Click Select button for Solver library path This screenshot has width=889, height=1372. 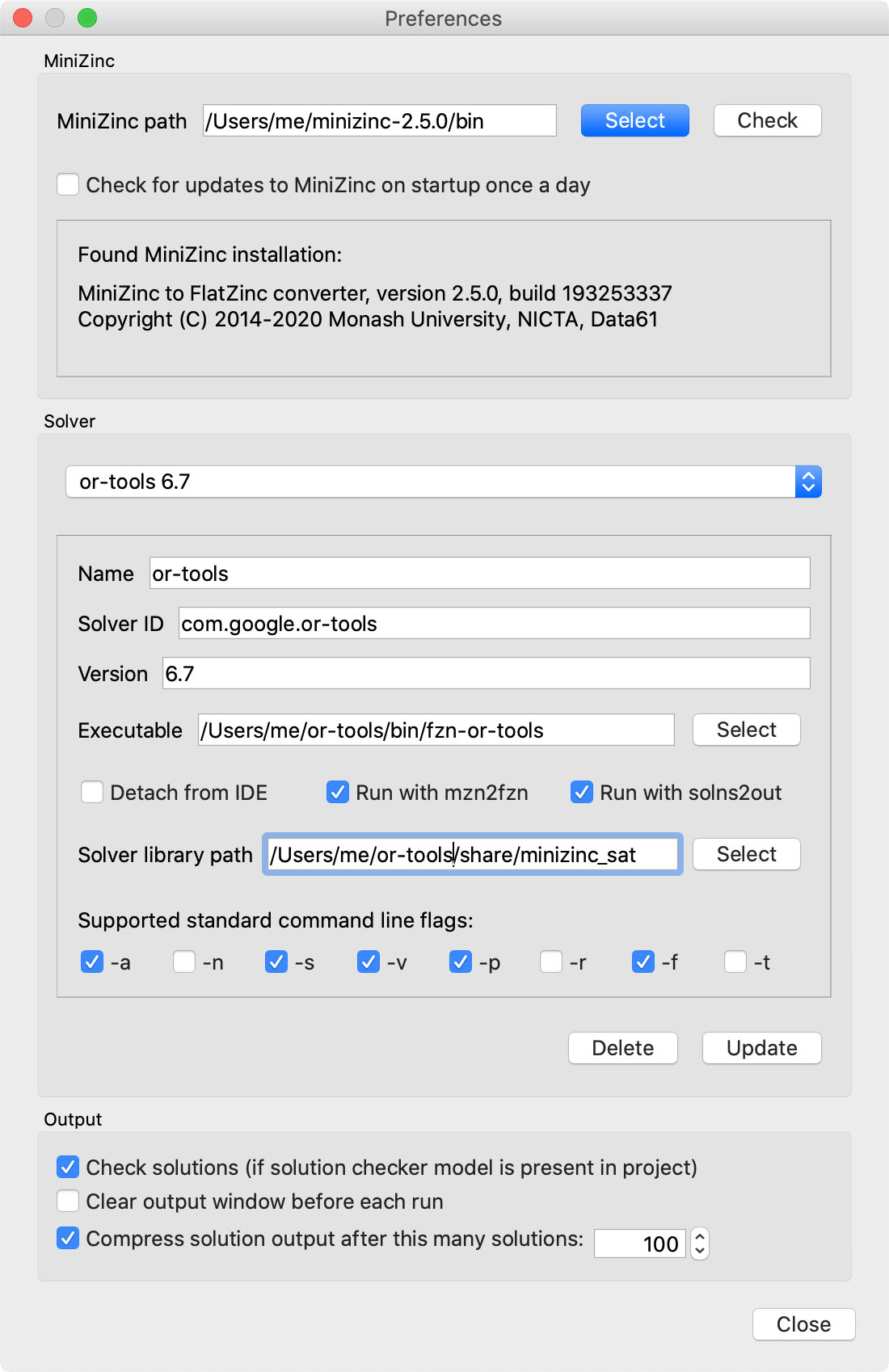pos(747,854)
